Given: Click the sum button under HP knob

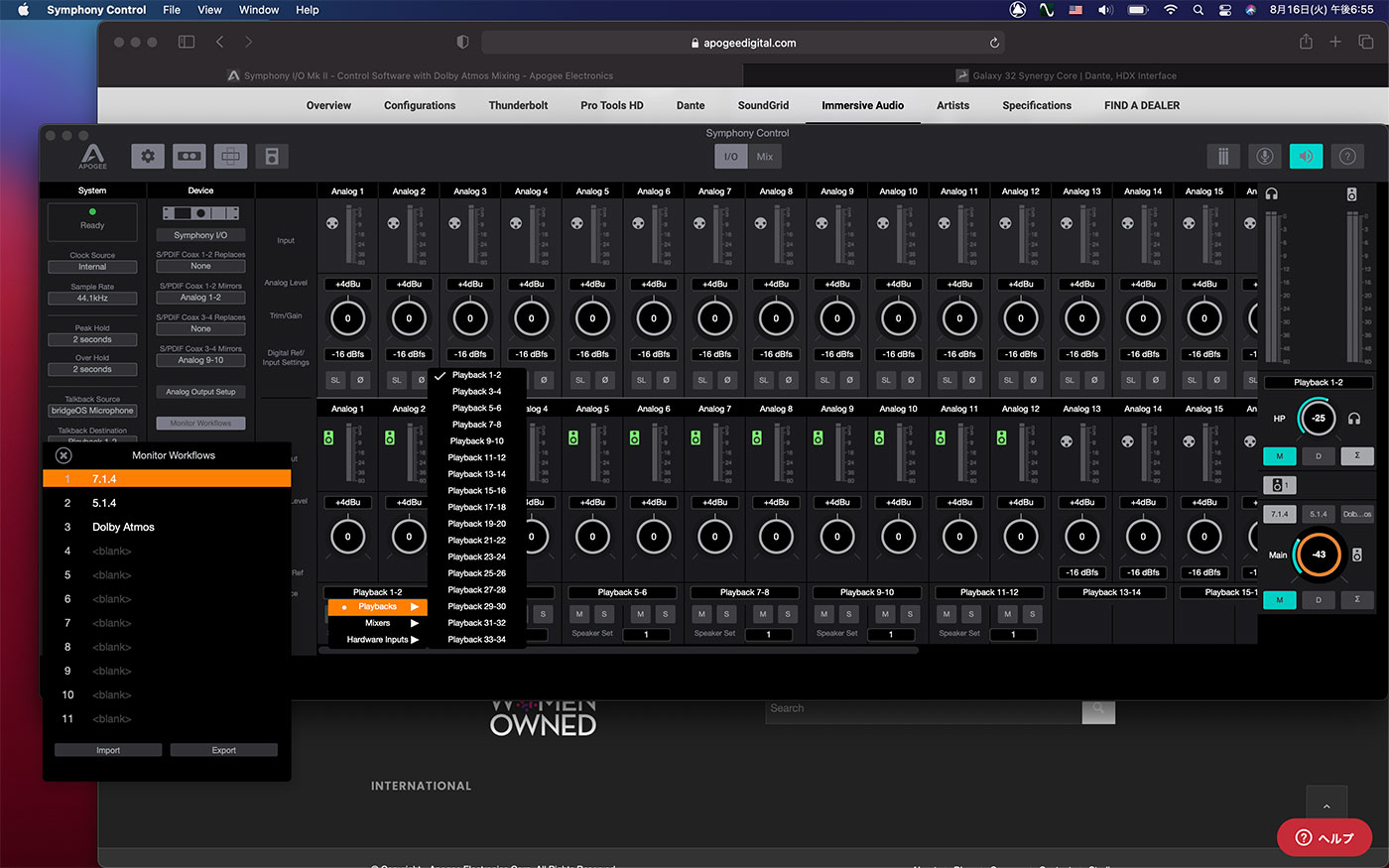Looking at the screenshot, I should click(1356, 456).
